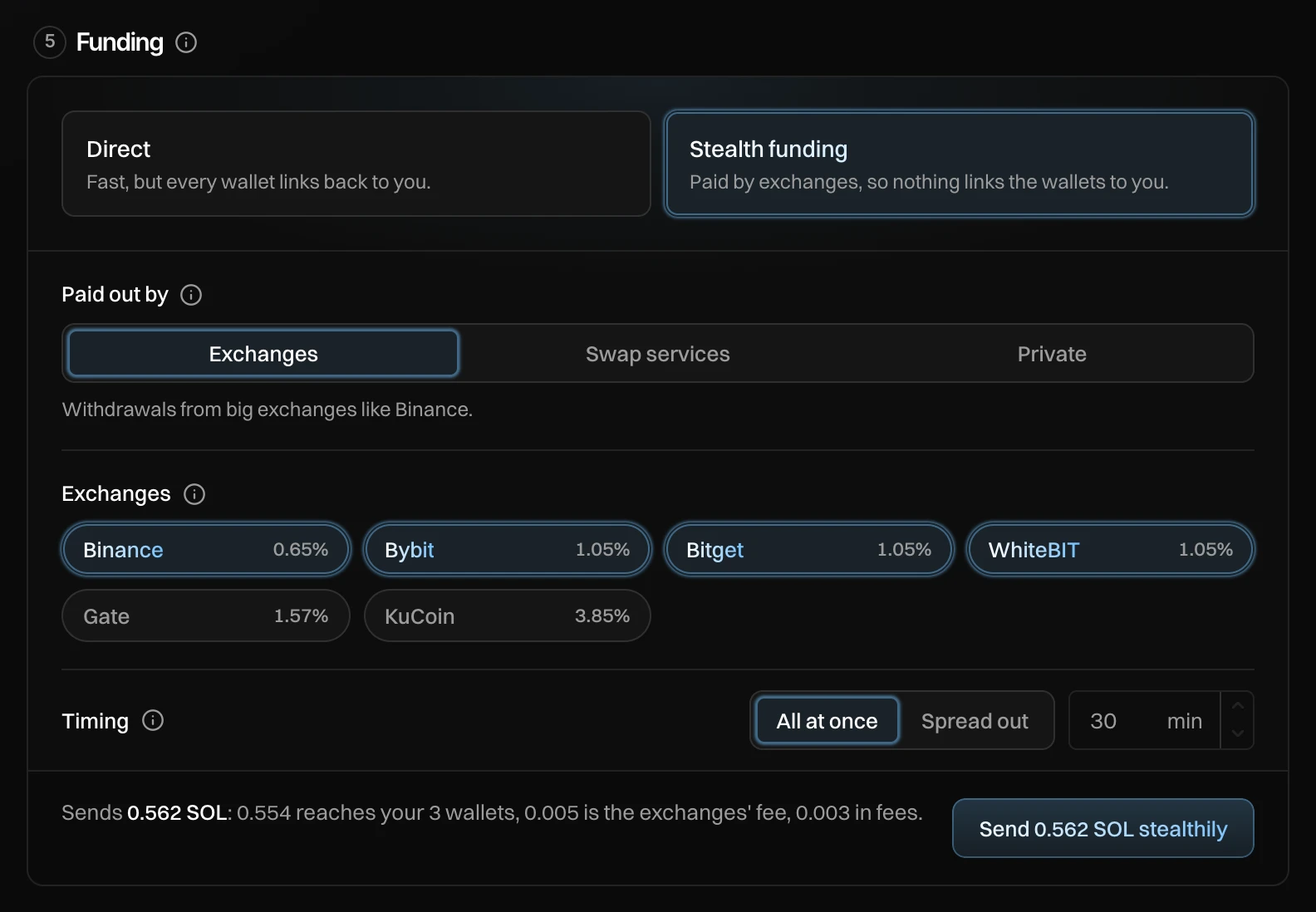
Task: Click the minutes input field showing 30
Action: [1144, 721]
